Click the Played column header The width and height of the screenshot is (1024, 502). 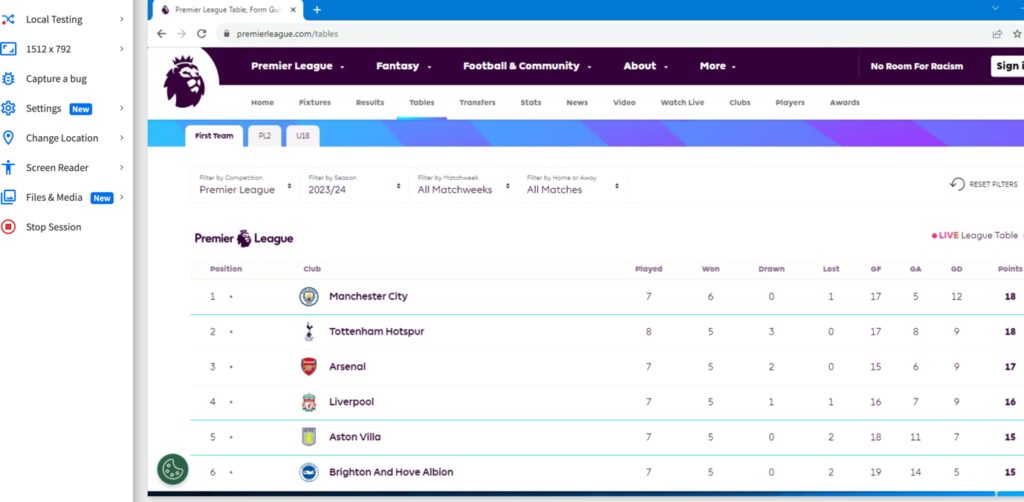point(648,269)
